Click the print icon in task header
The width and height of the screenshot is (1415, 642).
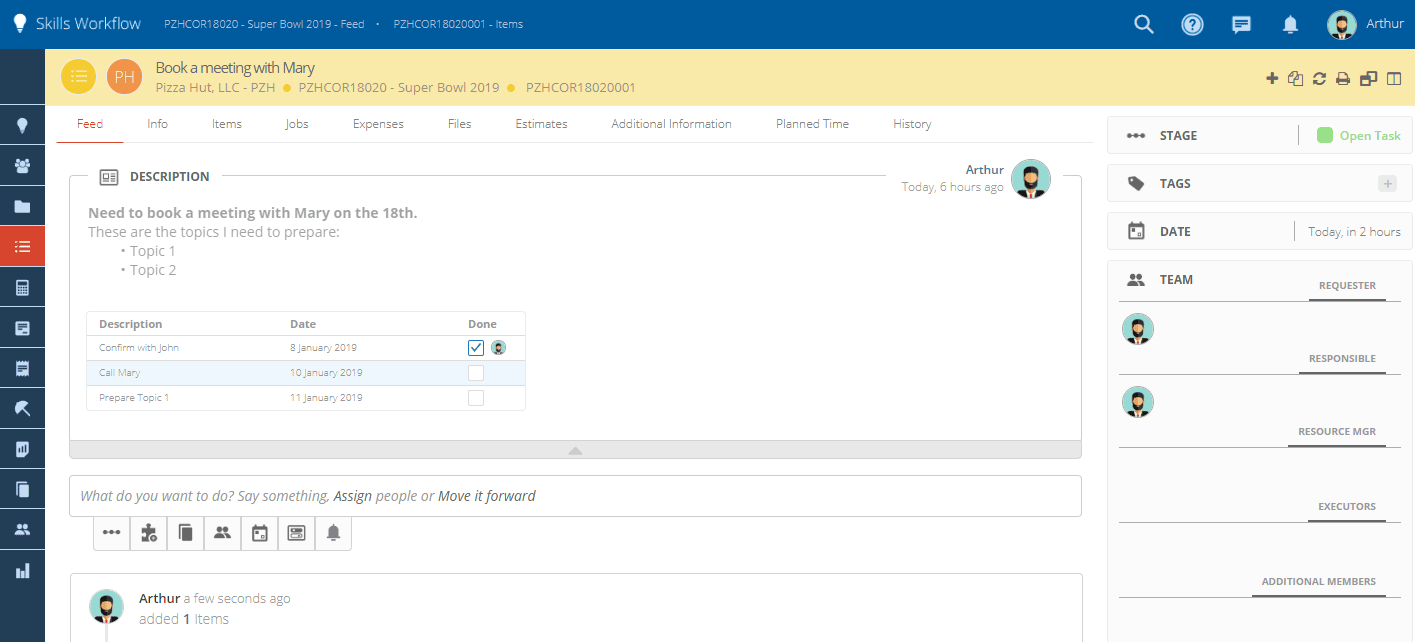[1344, 78]
